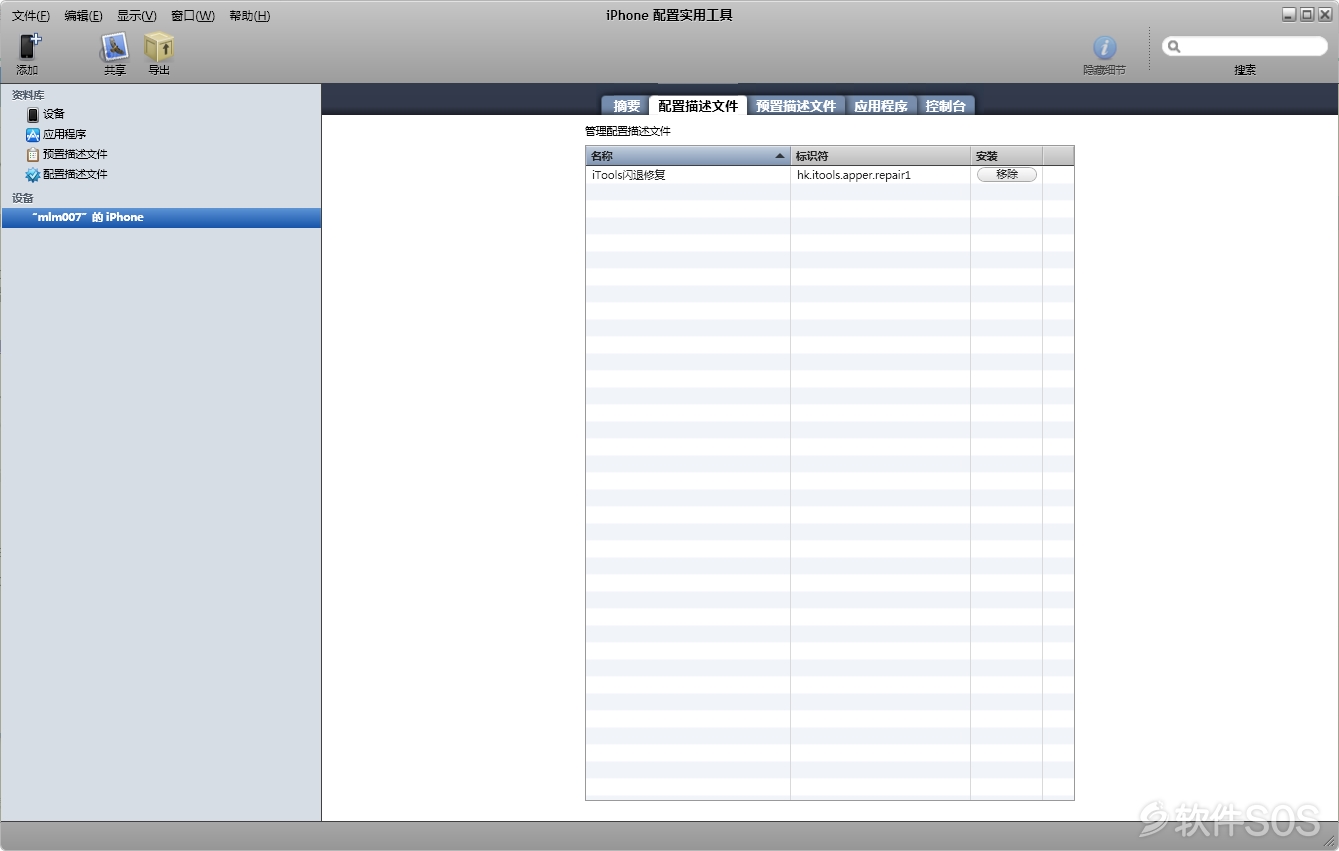Click the hk.itools.apper.repair1 identifier cell
The width and height of the screenshot is (1339, 851).
(x=880, y=175)
